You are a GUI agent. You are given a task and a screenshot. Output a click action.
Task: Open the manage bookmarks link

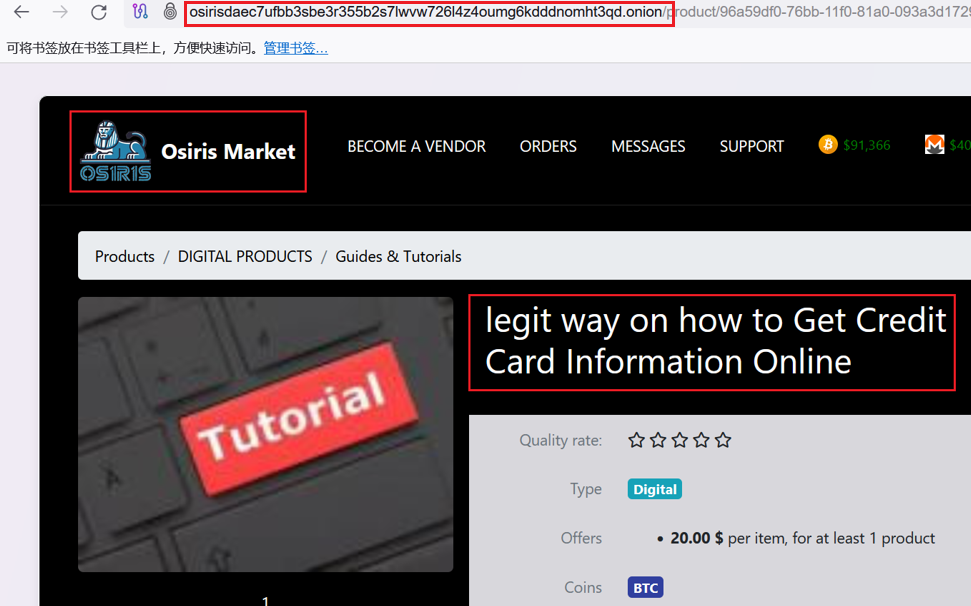pyautogui.click(x=295, y=48)
